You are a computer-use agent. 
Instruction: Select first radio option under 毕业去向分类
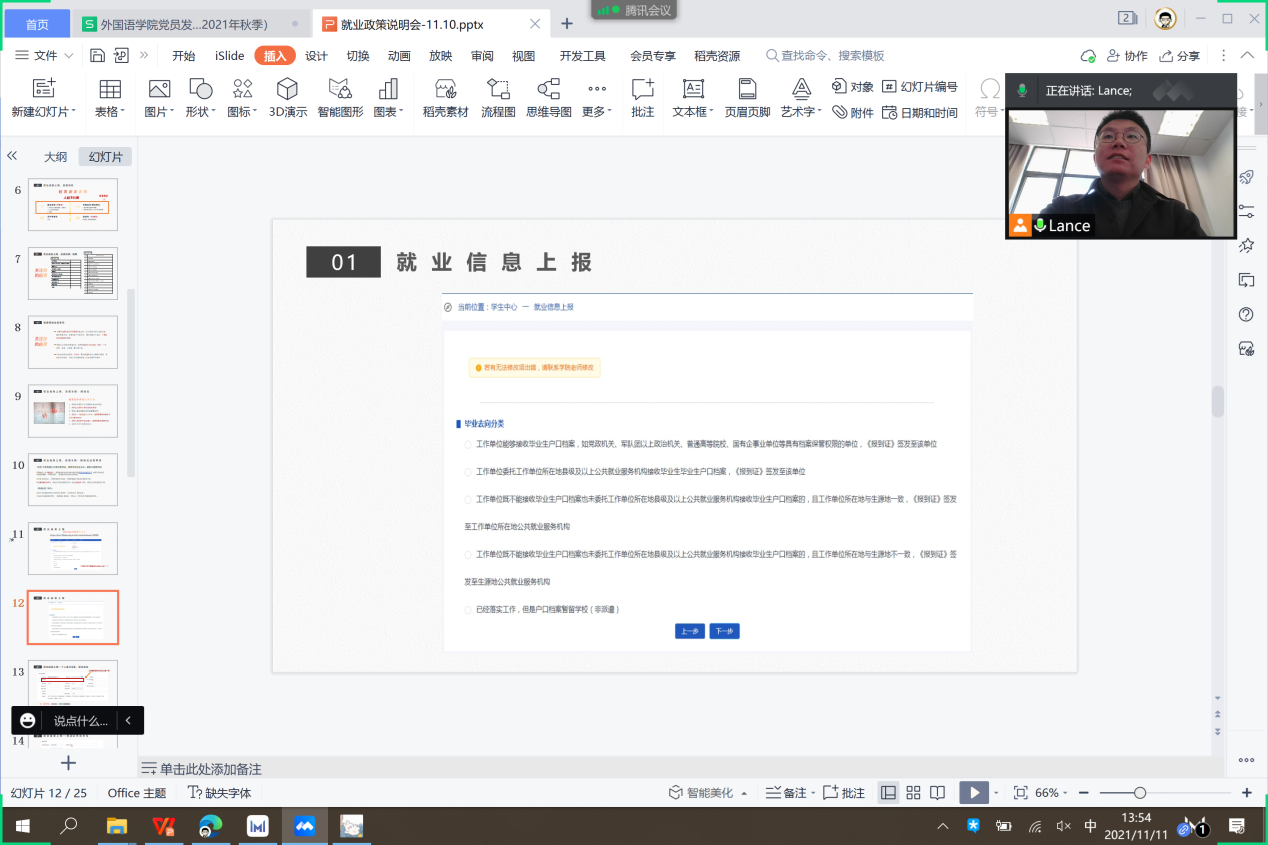468,444
